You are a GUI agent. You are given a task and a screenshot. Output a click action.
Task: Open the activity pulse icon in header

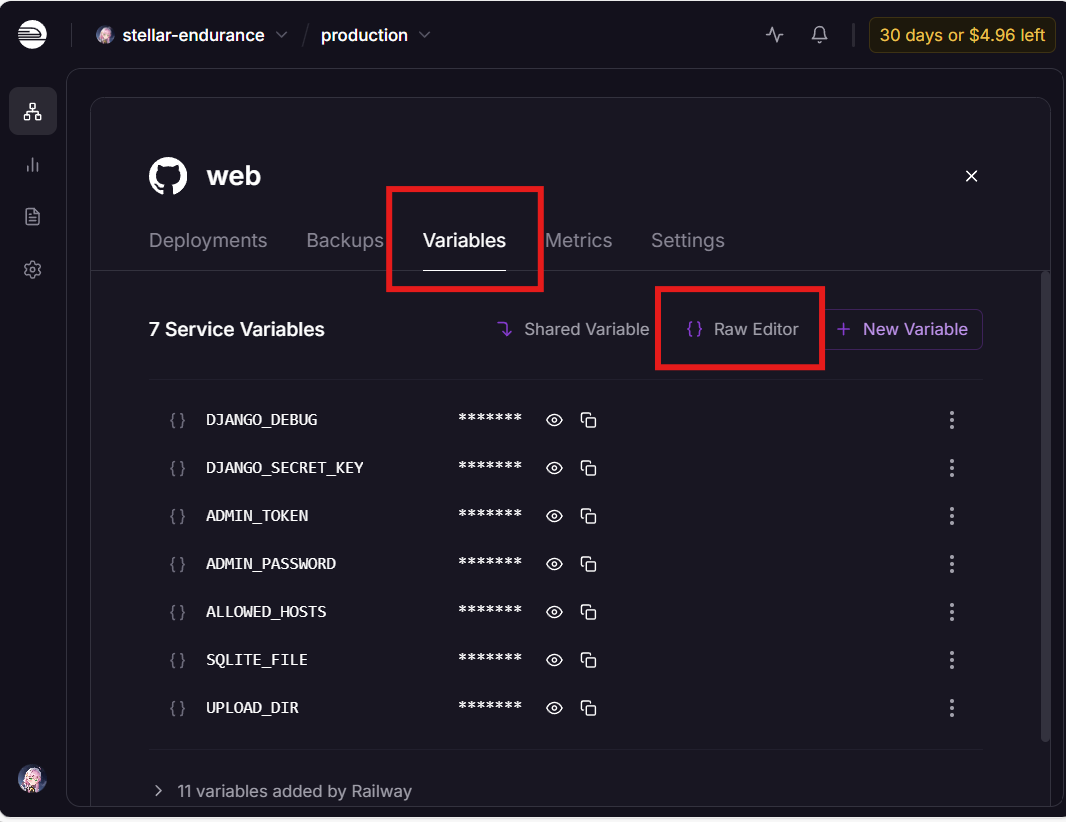point(774,35)
